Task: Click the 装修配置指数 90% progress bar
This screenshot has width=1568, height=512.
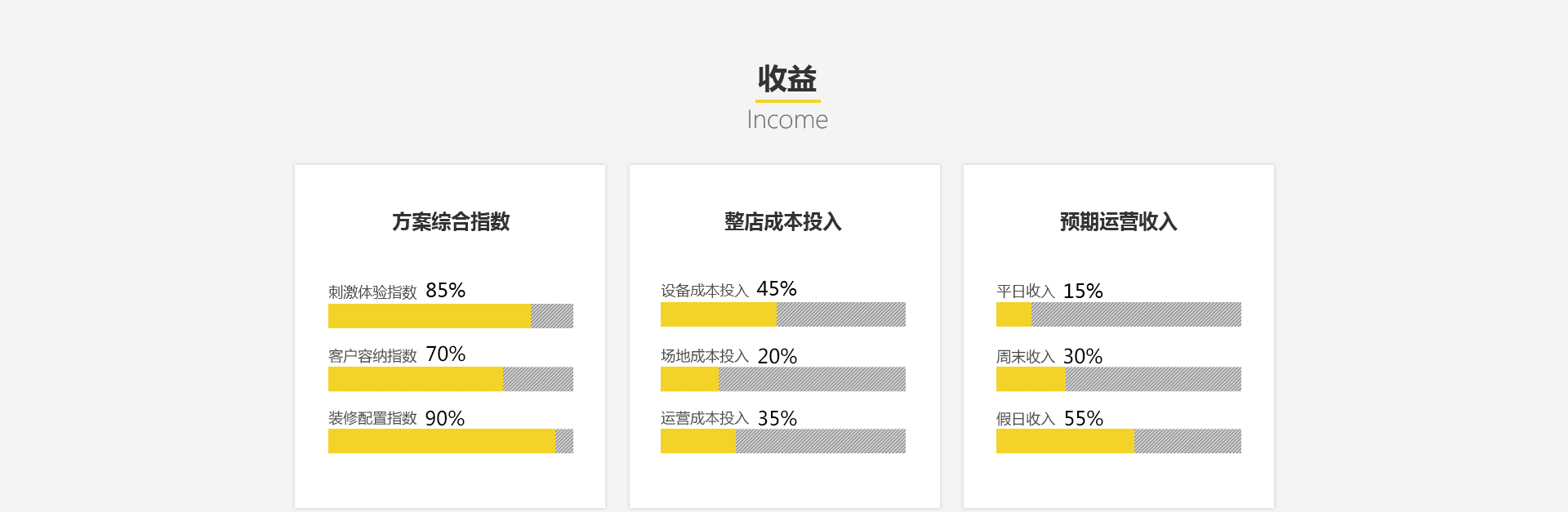Action: click(x=451, y=441)
